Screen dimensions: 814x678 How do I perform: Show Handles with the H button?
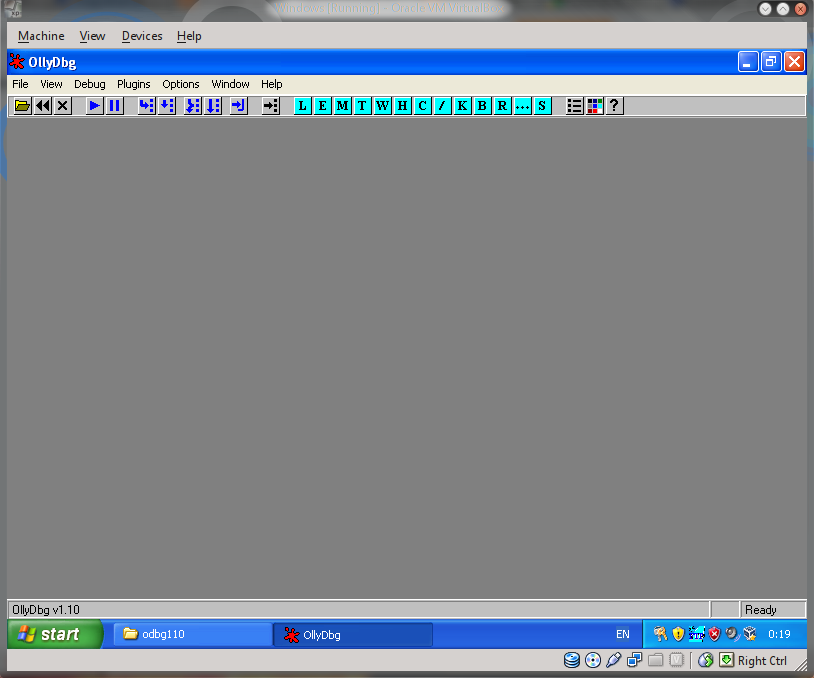402,106
